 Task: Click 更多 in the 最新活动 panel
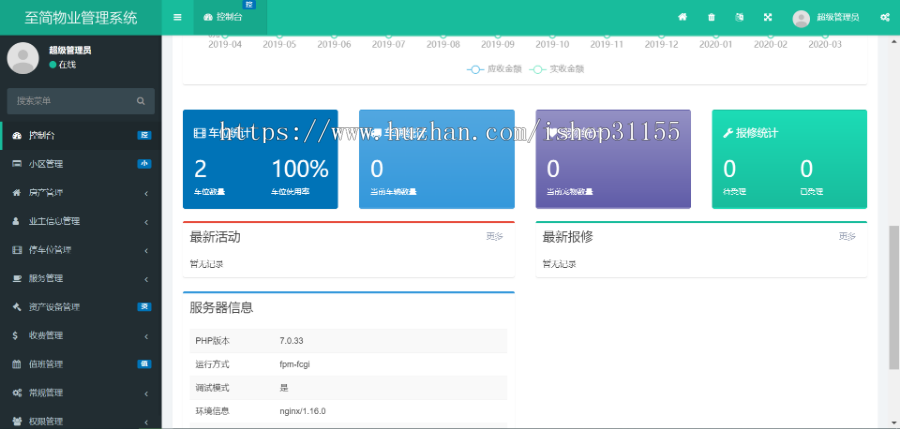coord(494,236)
